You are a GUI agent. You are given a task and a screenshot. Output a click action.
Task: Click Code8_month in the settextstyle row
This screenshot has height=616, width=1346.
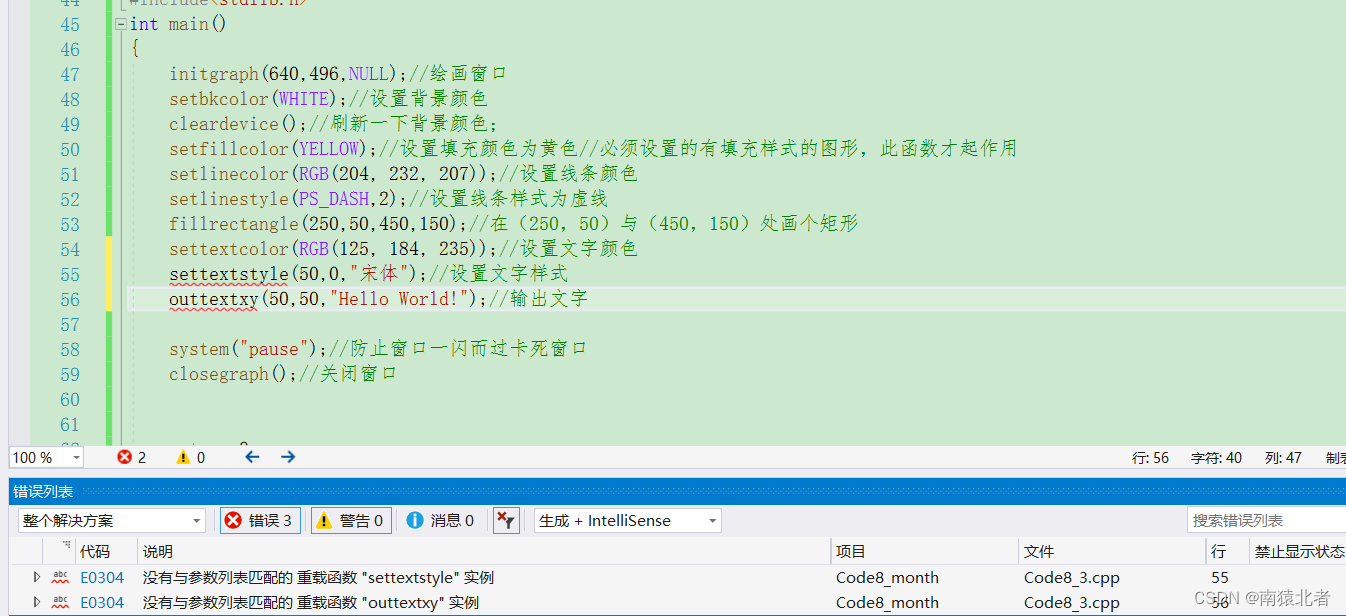pos(887,577)
